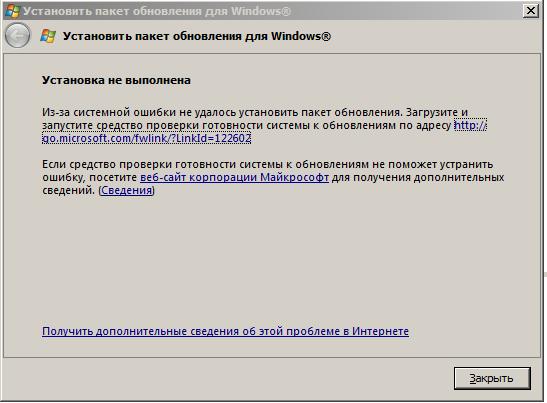Click Получить дополнительные сведения об этой проблеме link

(225, 331)
